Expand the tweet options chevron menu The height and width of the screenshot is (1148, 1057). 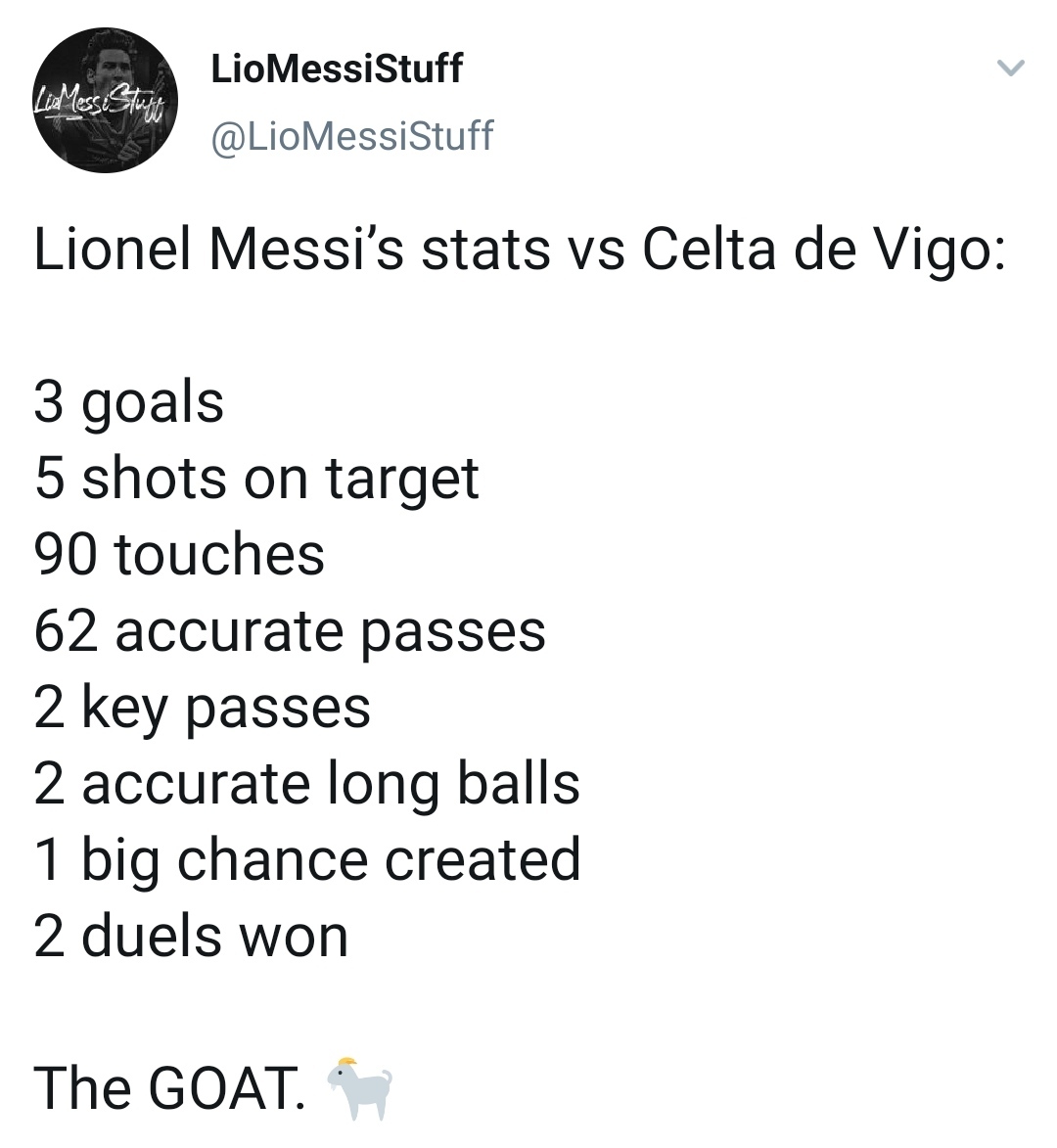click(1011, 69)
